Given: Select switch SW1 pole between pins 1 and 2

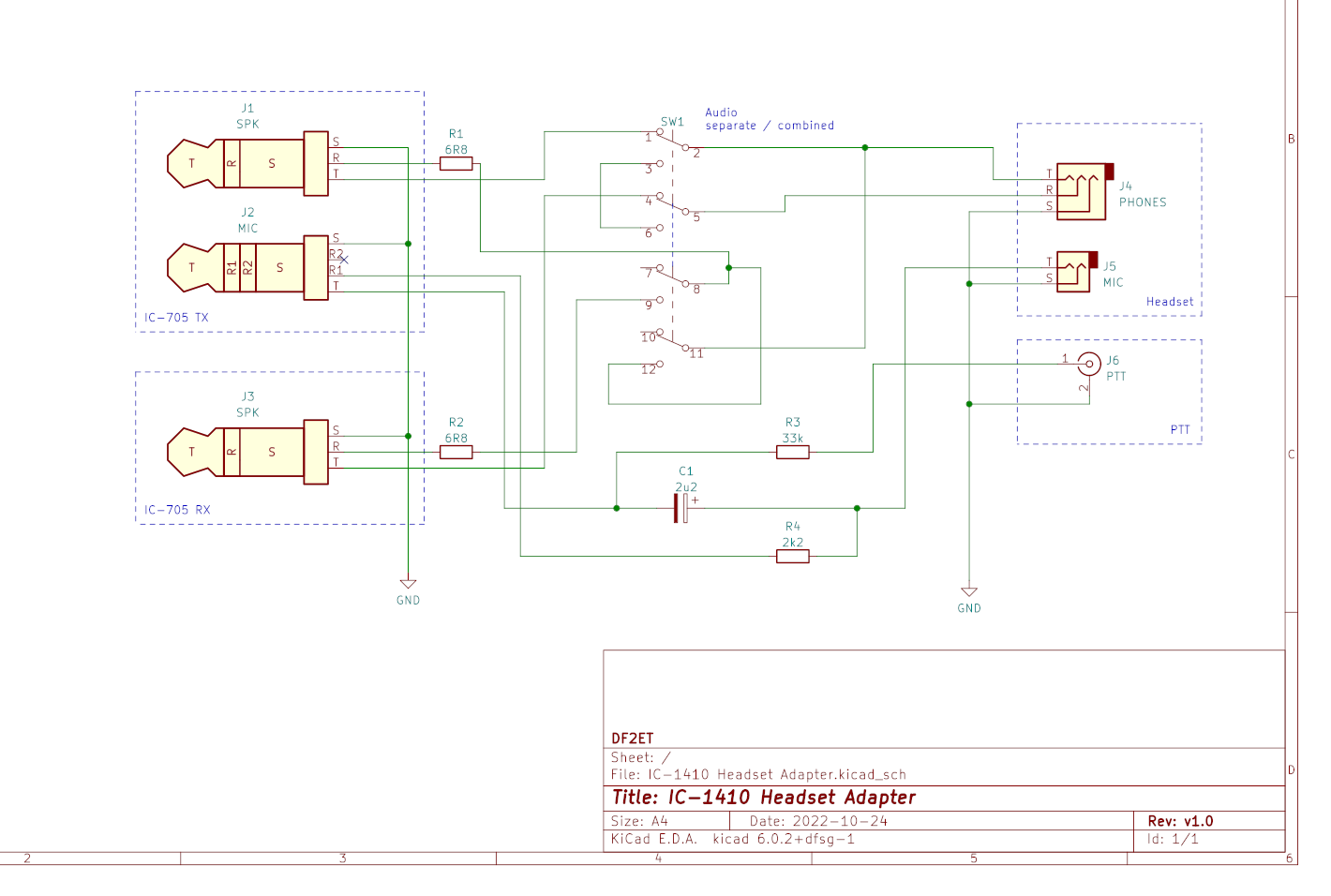Looking at the screenshot, I should (672, 141).
